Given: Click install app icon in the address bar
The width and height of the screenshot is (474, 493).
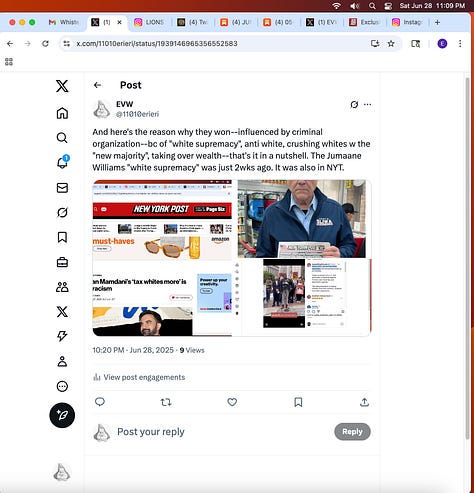Looking at the screenshot, I should [x=375, y=44].
